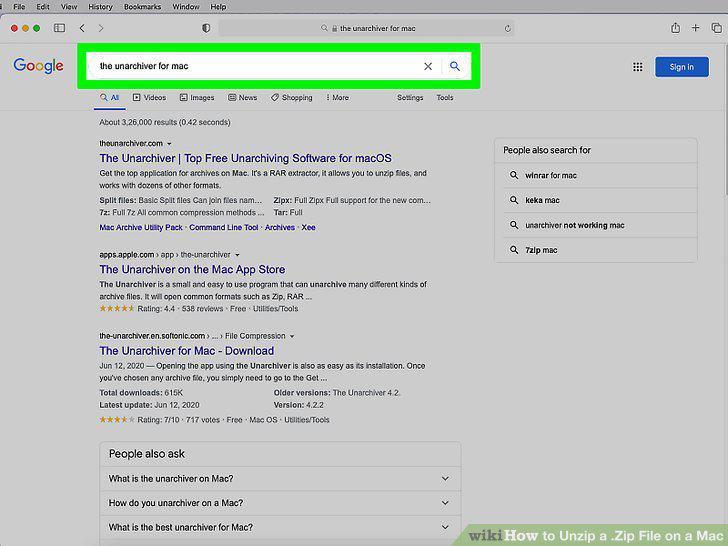Image resolution: width=728 pixels, height=546 pixels.
Task: Click 'About 3,26,000 results' text
Action: click(165, 123)
